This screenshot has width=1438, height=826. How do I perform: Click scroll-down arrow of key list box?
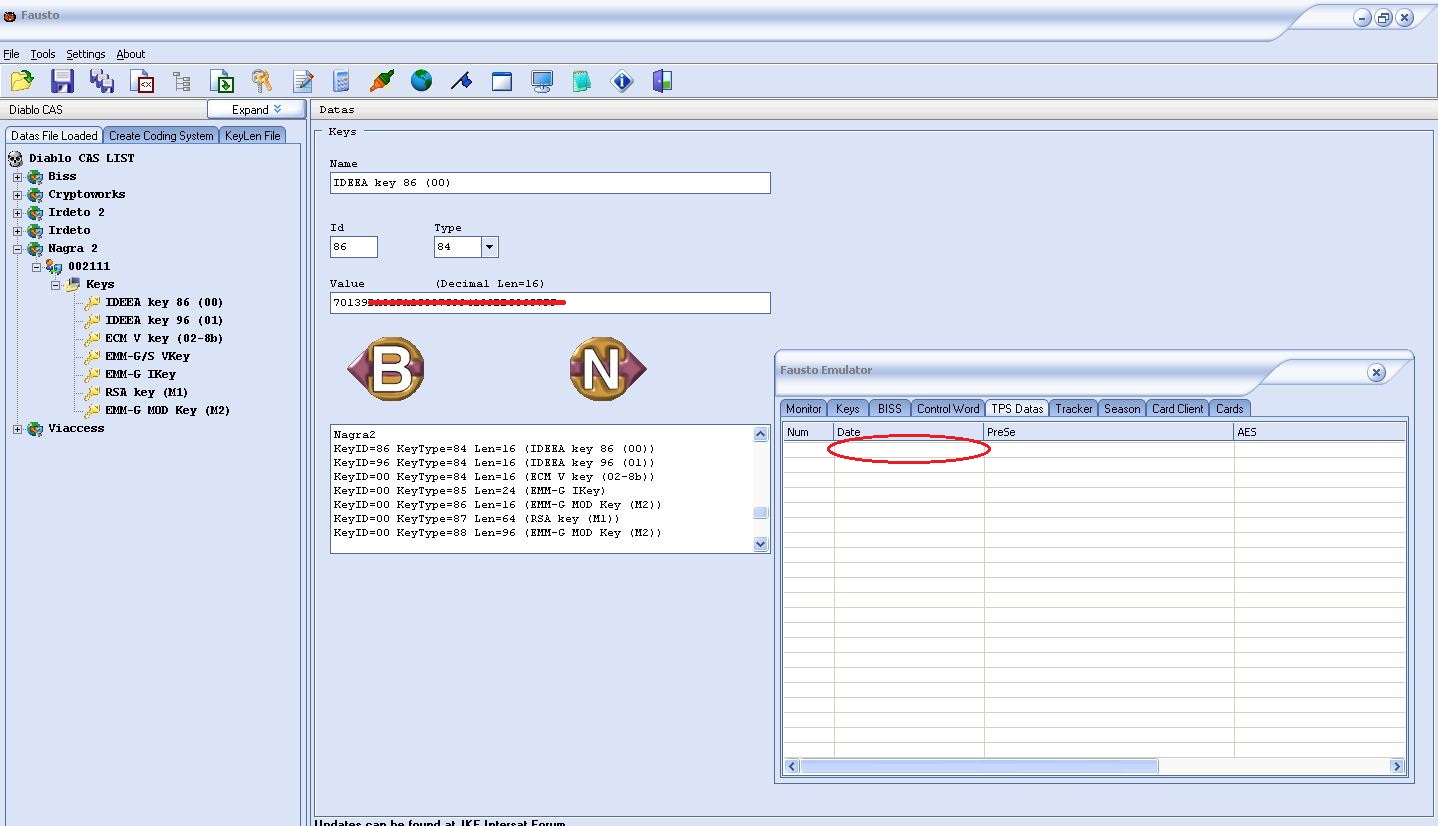pyautogui.click(x=760, y=544)
